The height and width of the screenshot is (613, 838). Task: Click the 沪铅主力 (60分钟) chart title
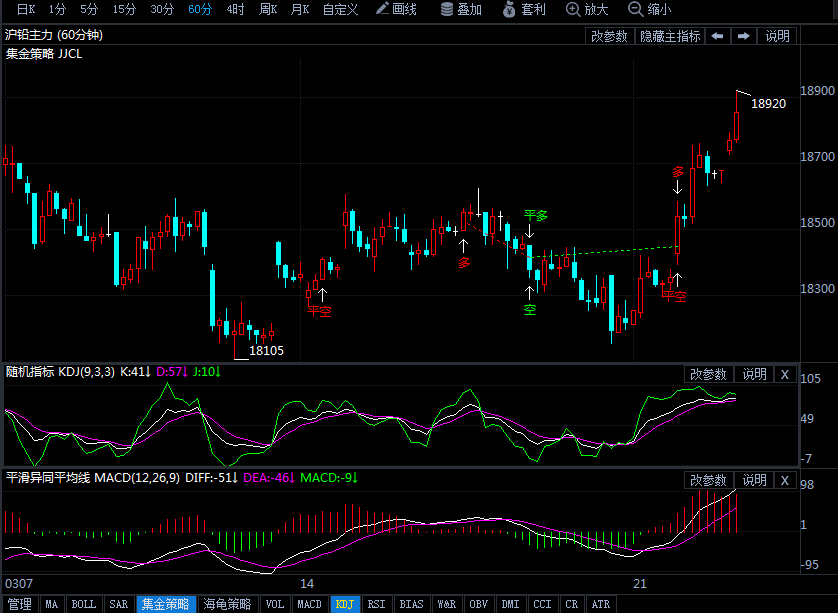54,35
